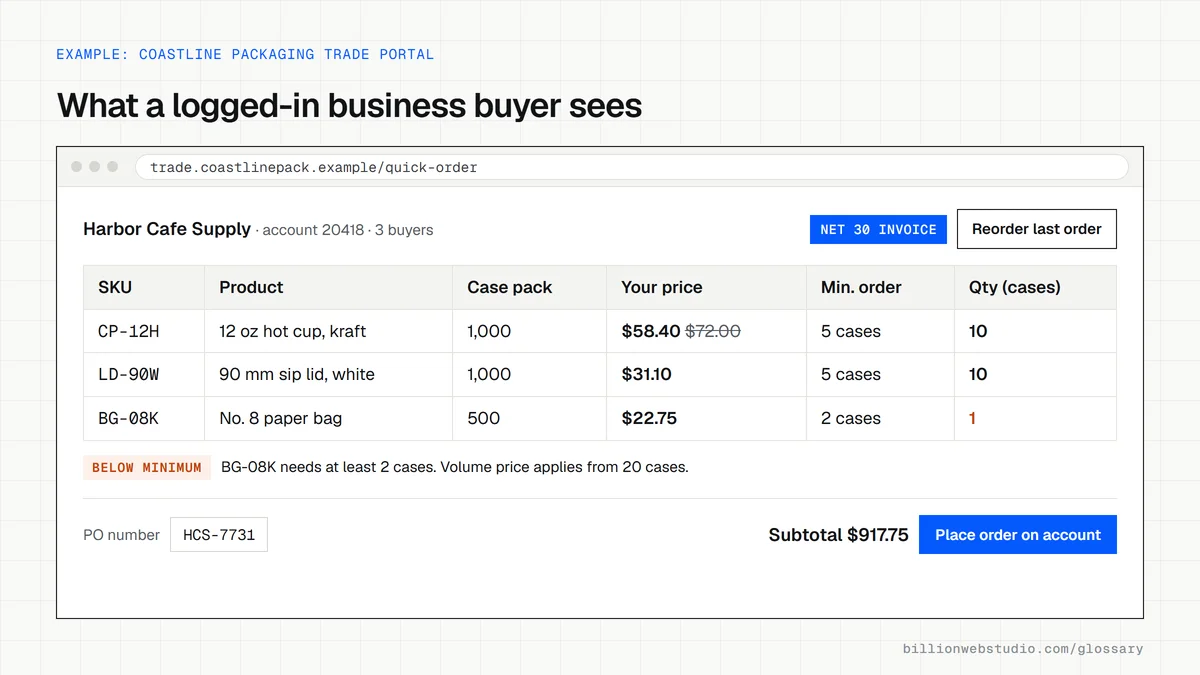1200x675 pixels.
Task: Click the BG-08K needs at least 2 cases message
Action: pos(455,467)
